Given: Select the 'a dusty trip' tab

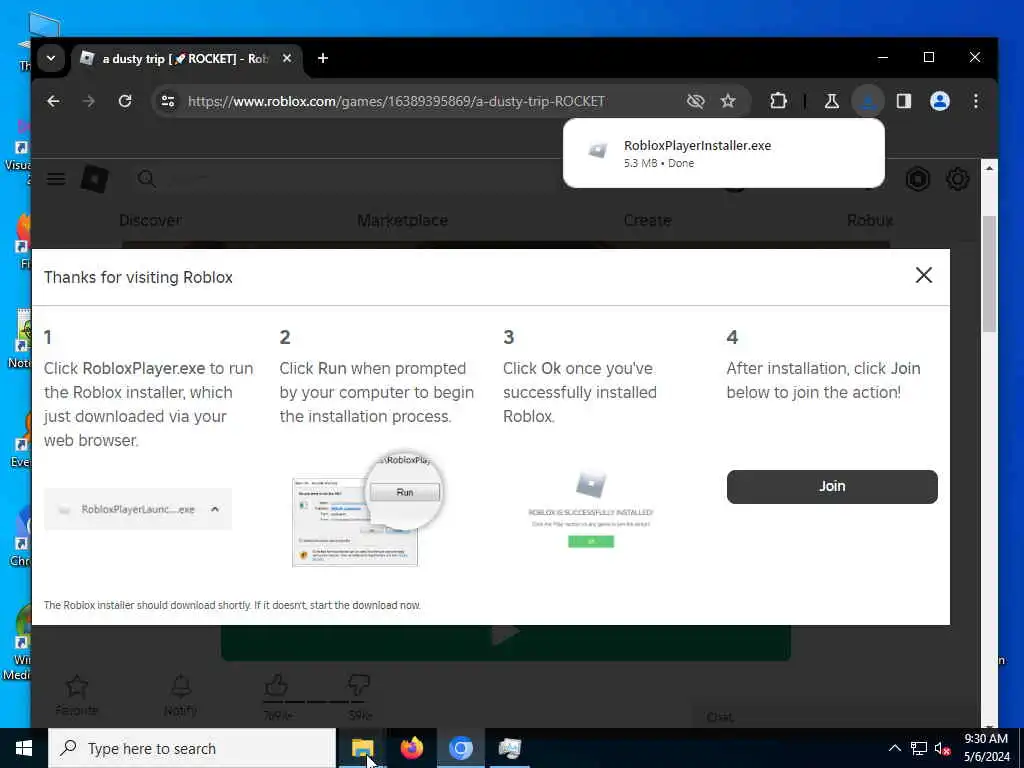Looking at the screenshot, I should click(x=185, y=59).
